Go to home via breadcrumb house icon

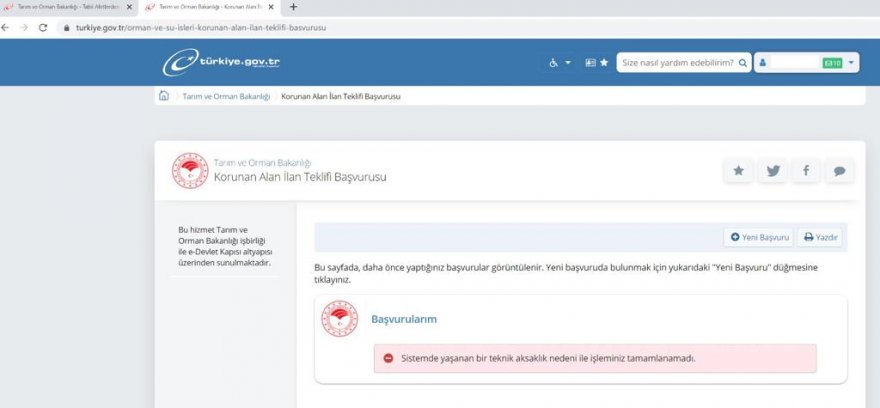pos(164,97)
